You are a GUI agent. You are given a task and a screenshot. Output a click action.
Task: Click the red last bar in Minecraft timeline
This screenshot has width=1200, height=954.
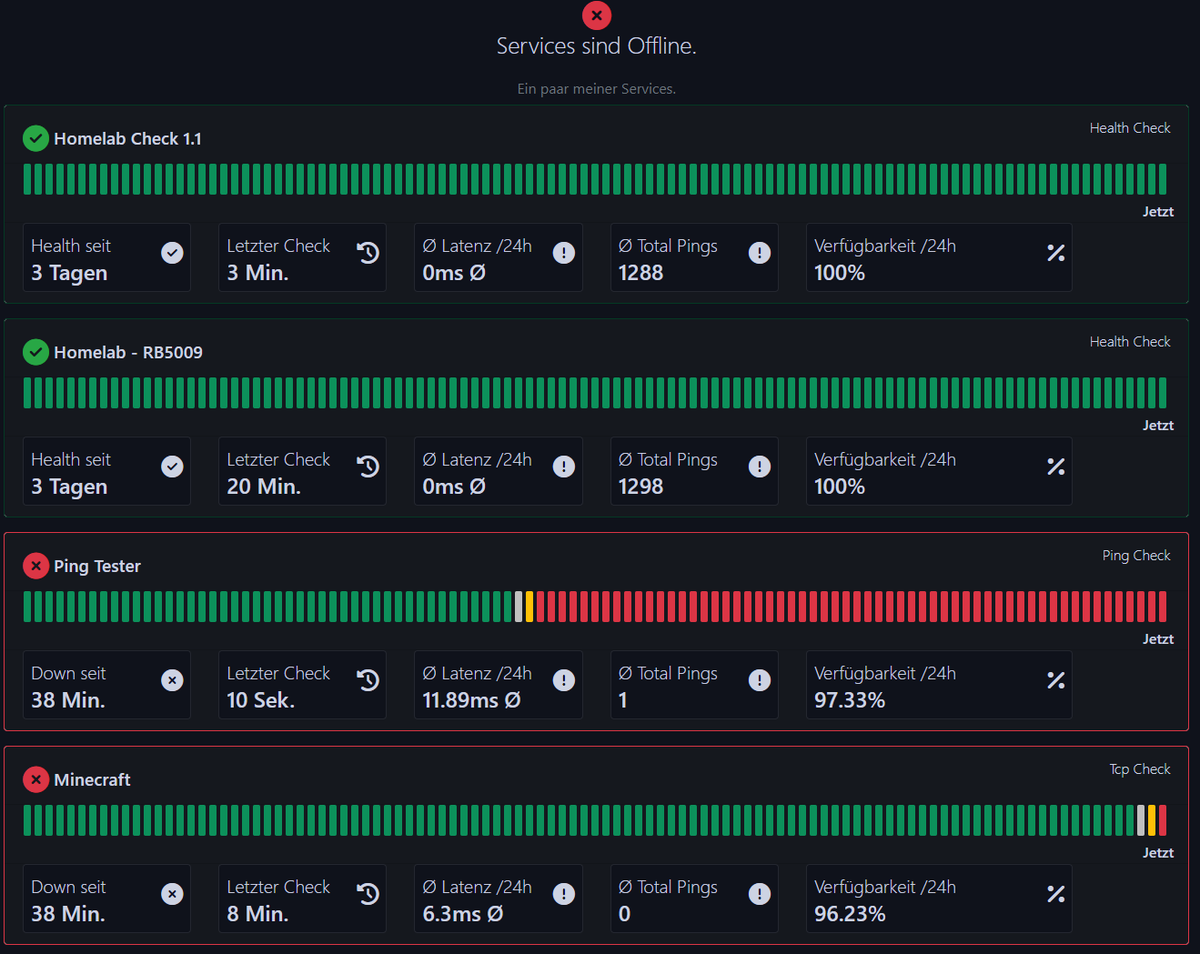pyautogui.click(x=1163, y=820)
